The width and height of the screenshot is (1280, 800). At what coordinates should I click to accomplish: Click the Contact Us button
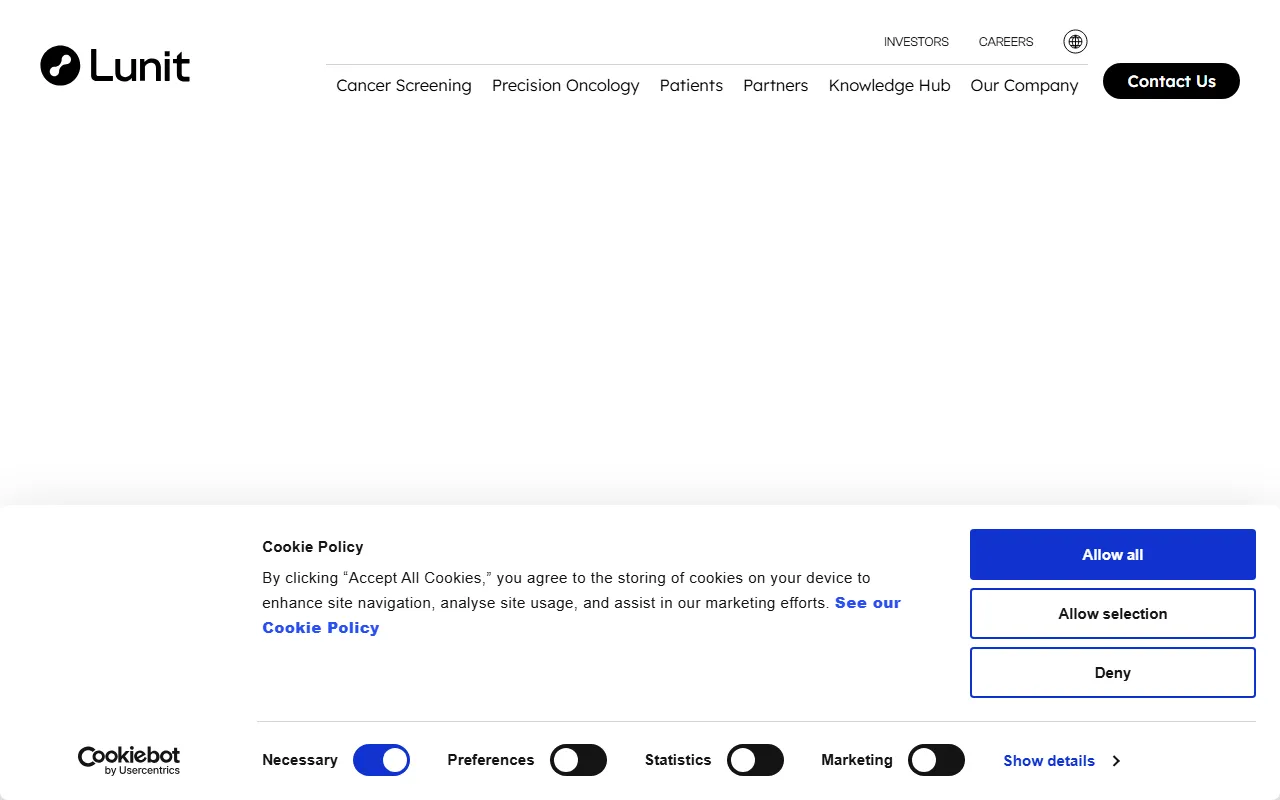tap(1171, 81)
